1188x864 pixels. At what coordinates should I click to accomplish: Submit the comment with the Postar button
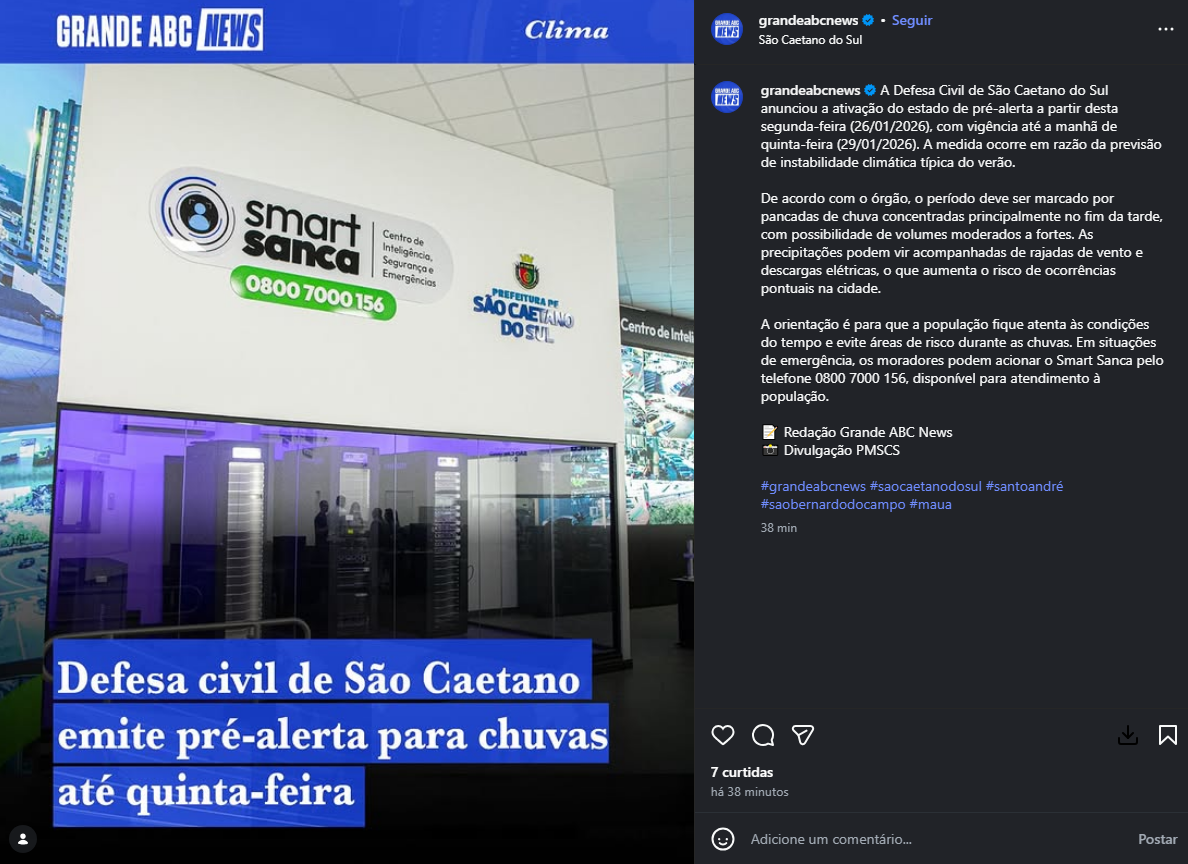click(x=1157, y=839)
